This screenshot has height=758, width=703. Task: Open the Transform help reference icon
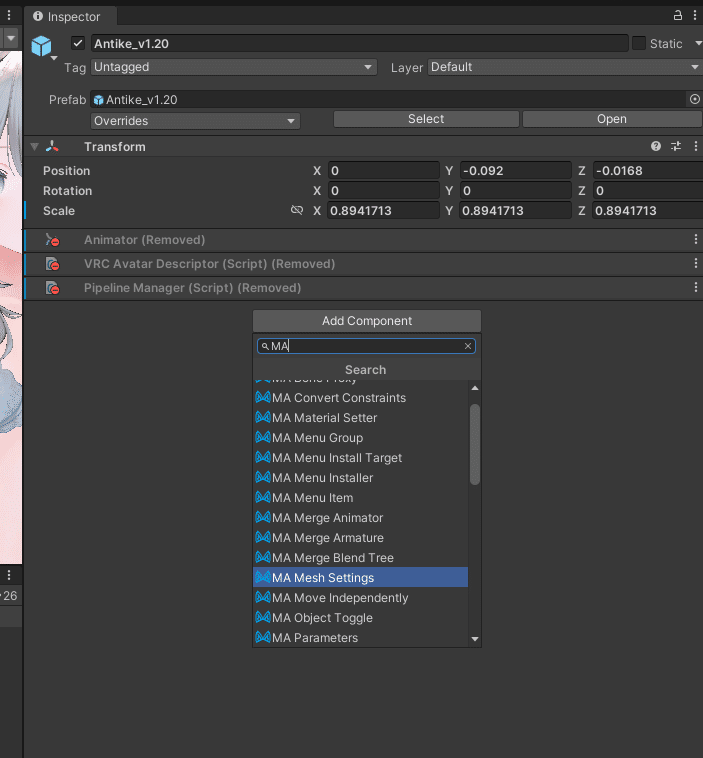[x=656, y=146]
